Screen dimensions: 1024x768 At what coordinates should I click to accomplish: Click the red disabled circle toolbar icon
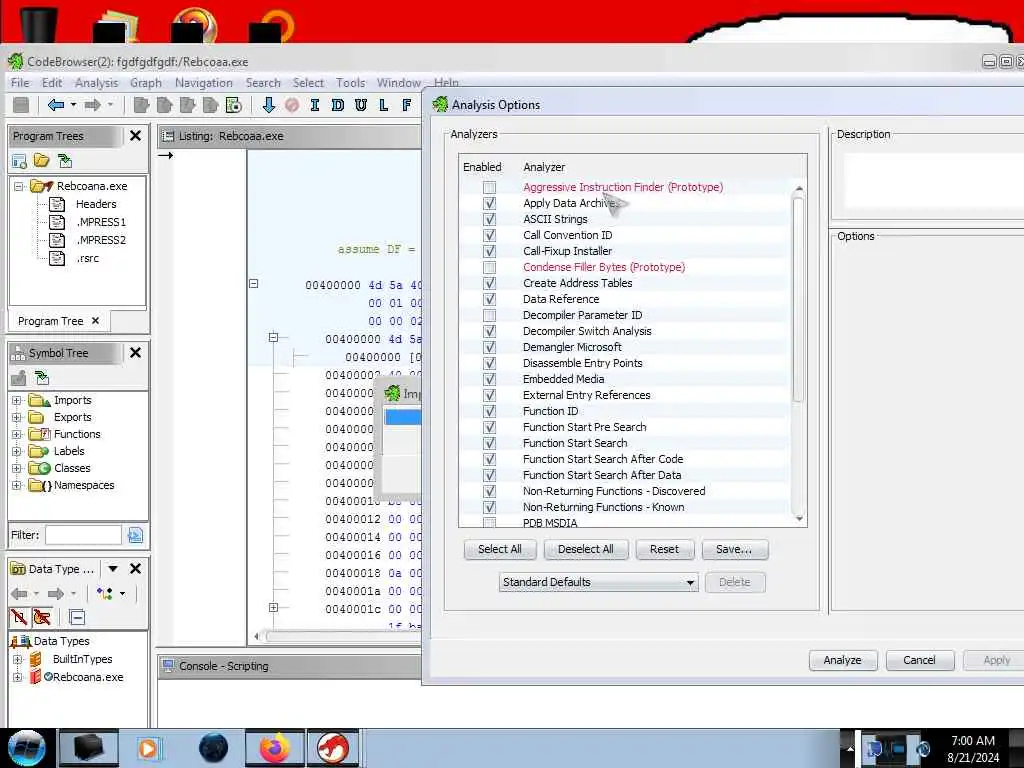tap(292, 104)
